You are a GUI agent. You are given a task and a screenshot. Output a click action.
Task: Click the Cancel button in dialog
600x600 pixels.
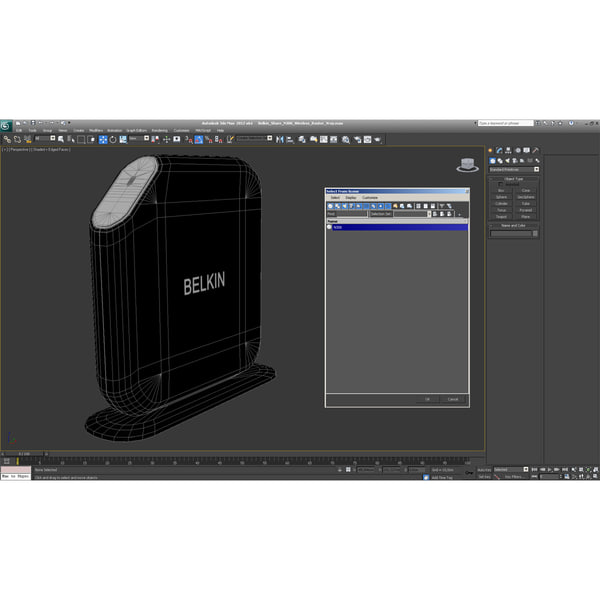(x=452, y=399)
